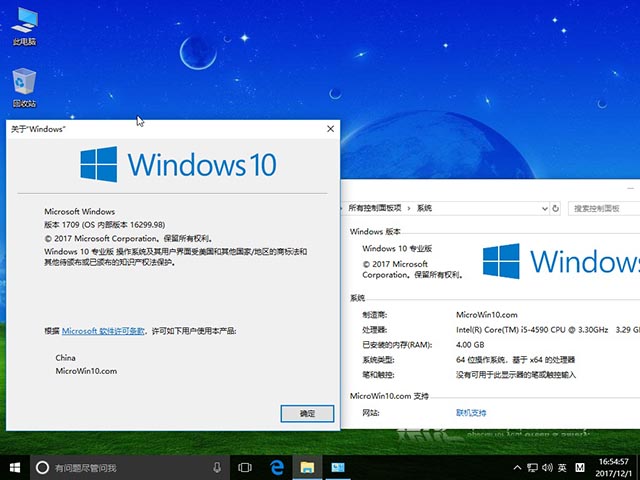Image resolution: width=640 pixels, height=480 pixels.
Task: Click the Windows 10 logo in About dialog
Action: pos(178,164)
